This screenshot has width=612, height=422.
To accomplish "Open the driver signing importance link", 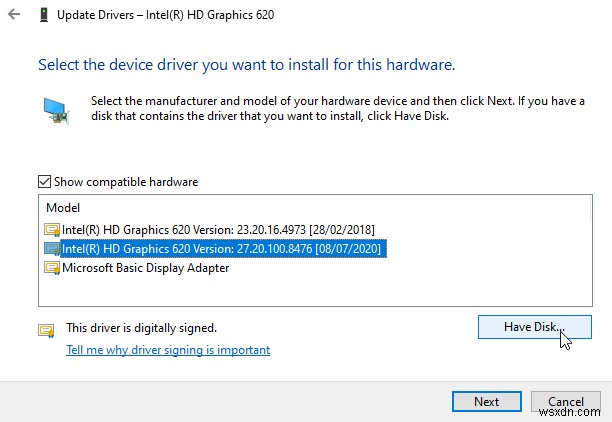I will 168,350.
